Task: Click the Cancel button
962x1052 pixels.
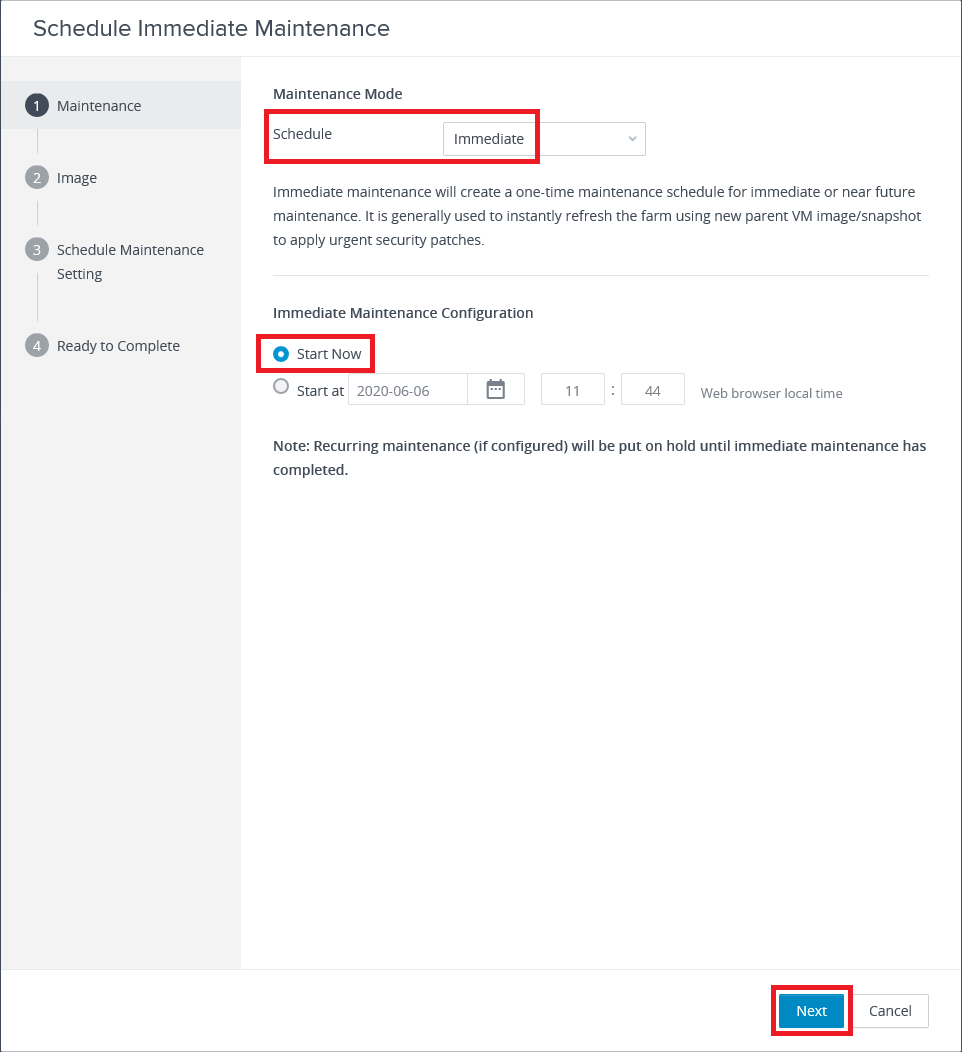Action: point(890,1010)
